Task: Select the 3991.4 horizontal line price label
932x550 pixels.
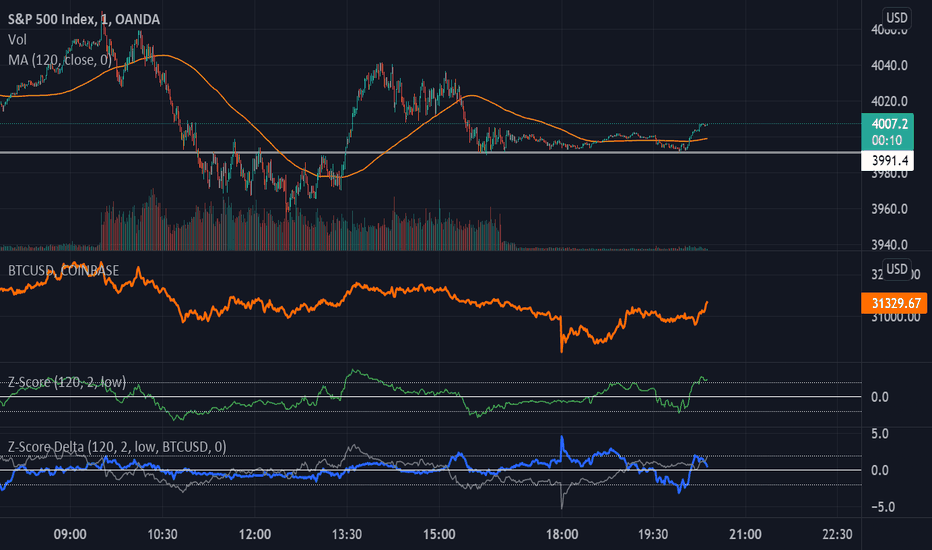Action: (887, 161)
